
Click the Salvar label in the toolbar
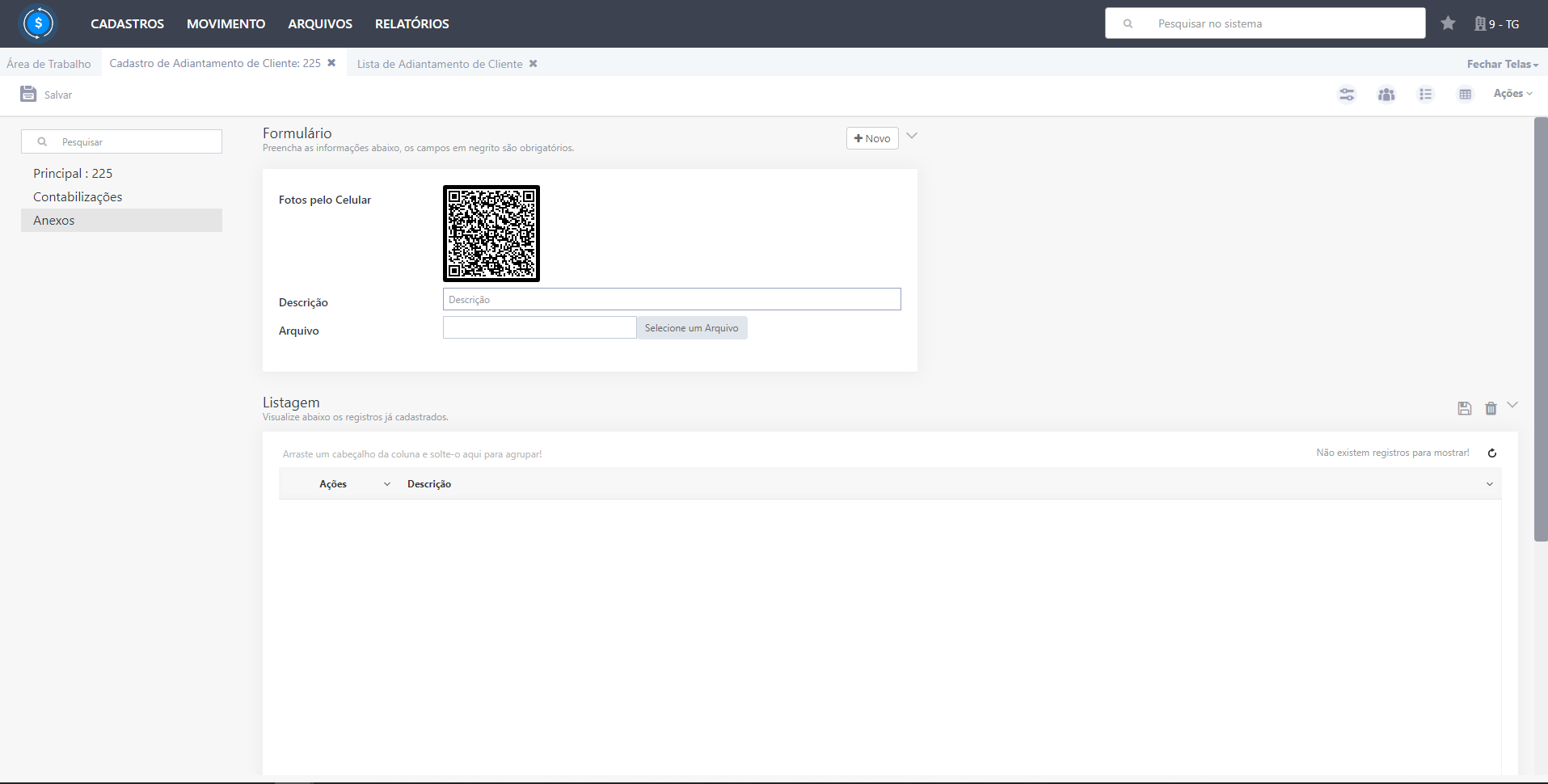click(58, 95)
